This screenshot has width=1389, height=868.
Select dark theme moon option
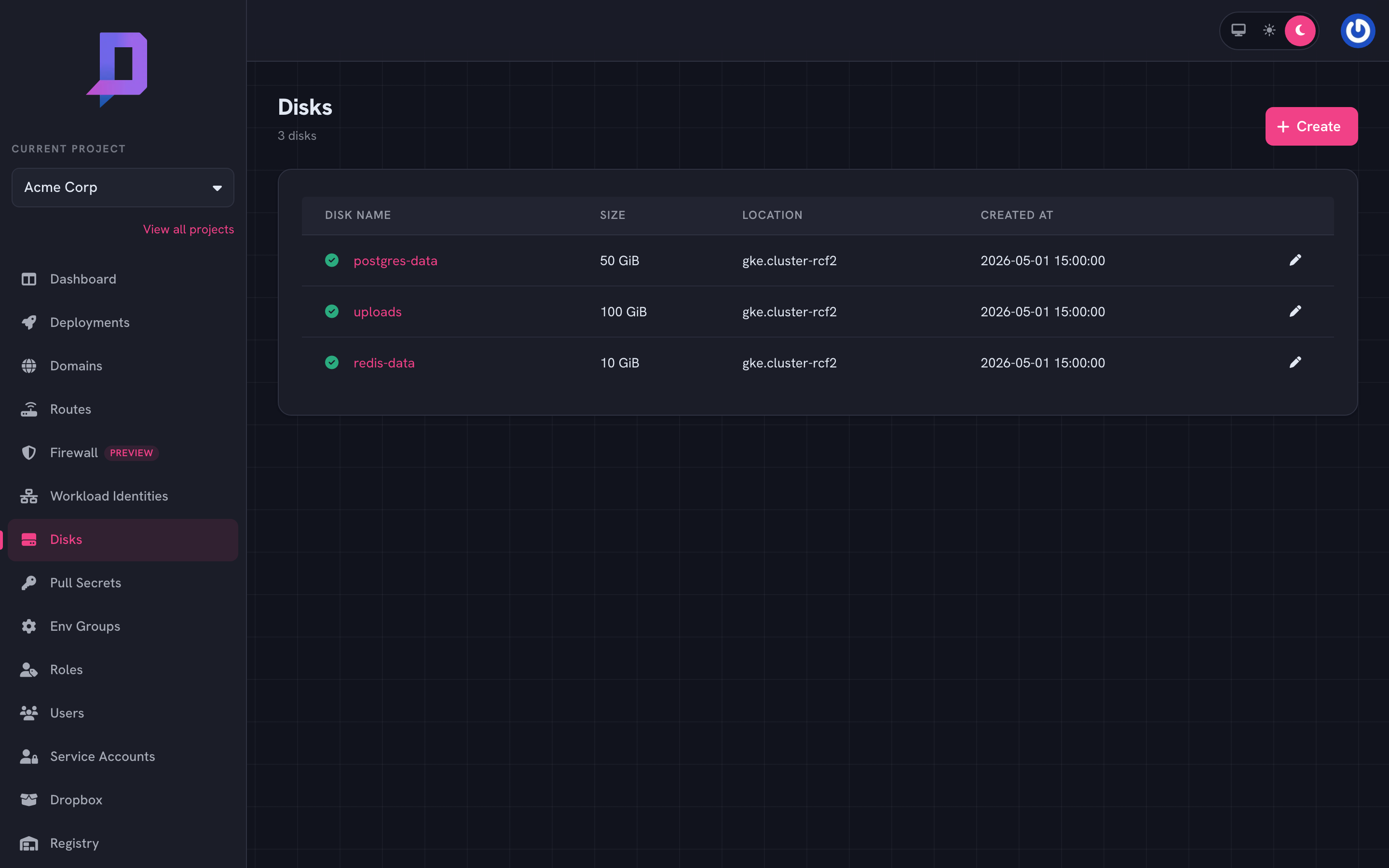pos(1300,30)
